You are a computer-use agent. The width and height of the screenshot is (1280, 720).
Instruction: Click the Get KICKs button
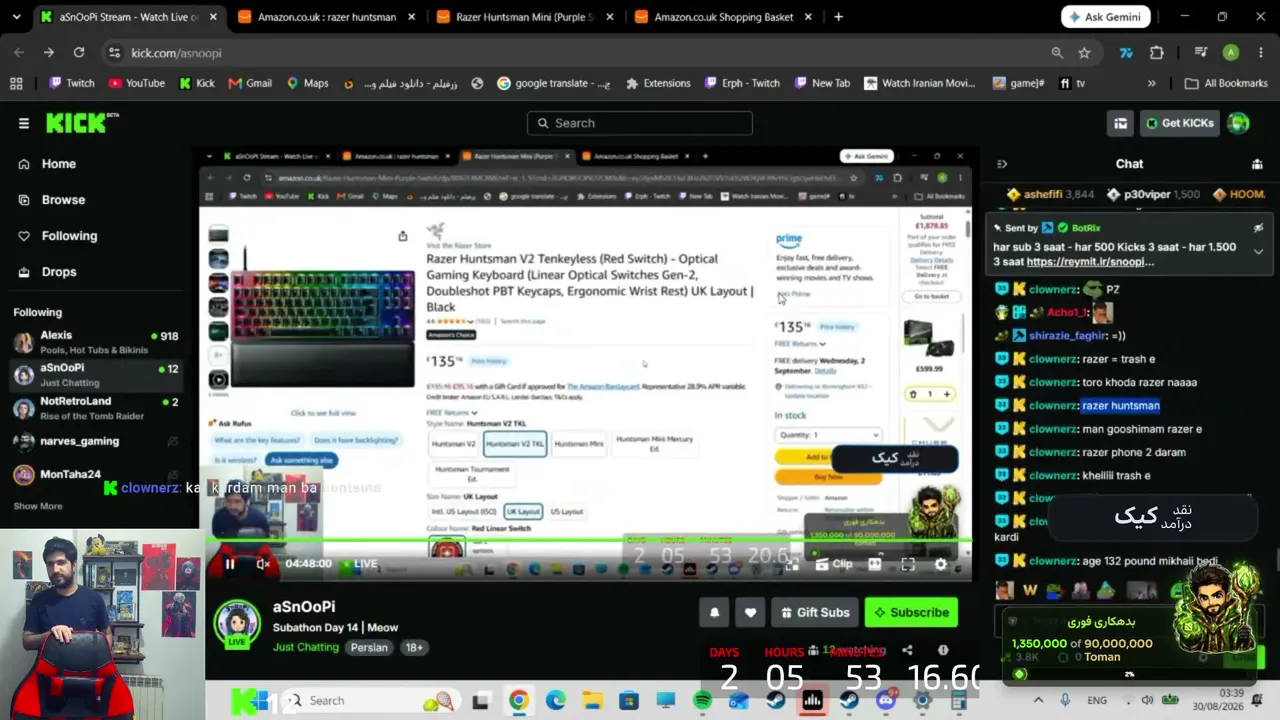point(1180,123)
